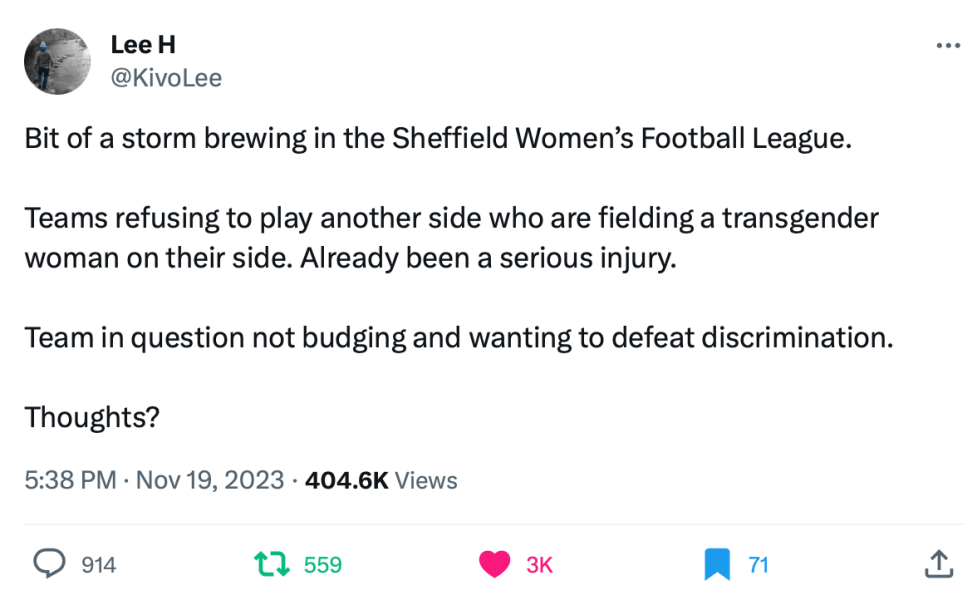Screen dimensions: 977x600
Task: Open the share menu via upload icon
Action: tap(941, 564)
